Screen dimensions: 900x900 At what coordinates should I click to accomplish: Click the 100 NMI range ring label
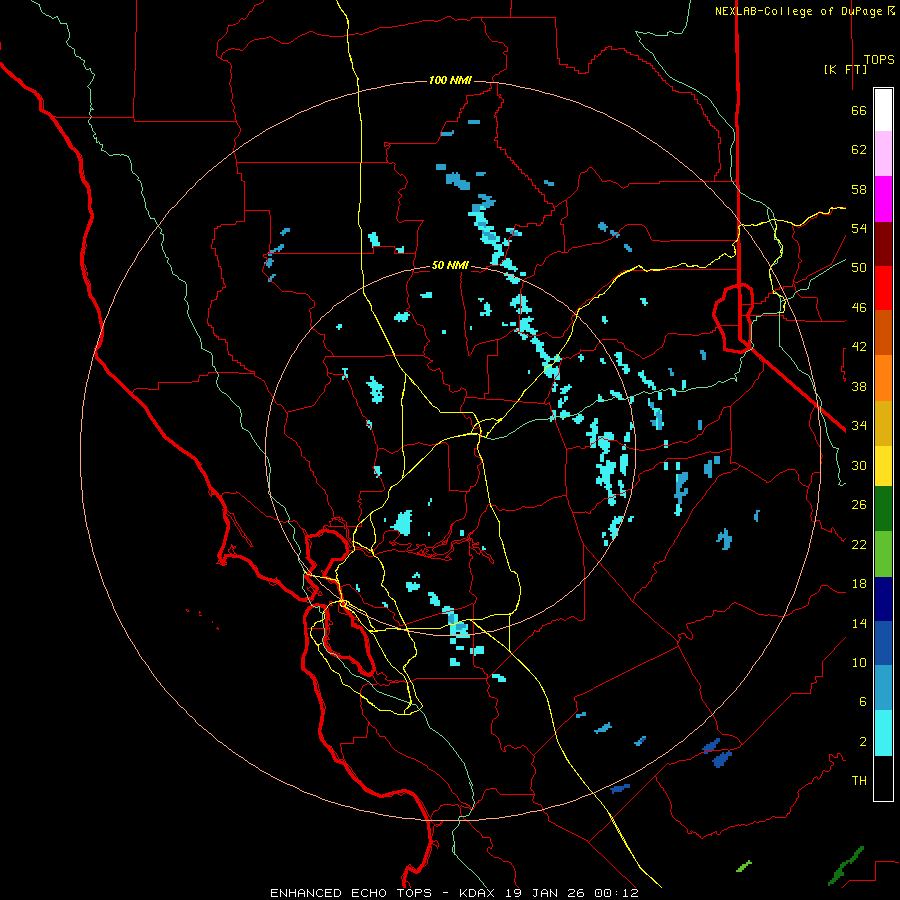pyautogui.click(x=450, y=80)
